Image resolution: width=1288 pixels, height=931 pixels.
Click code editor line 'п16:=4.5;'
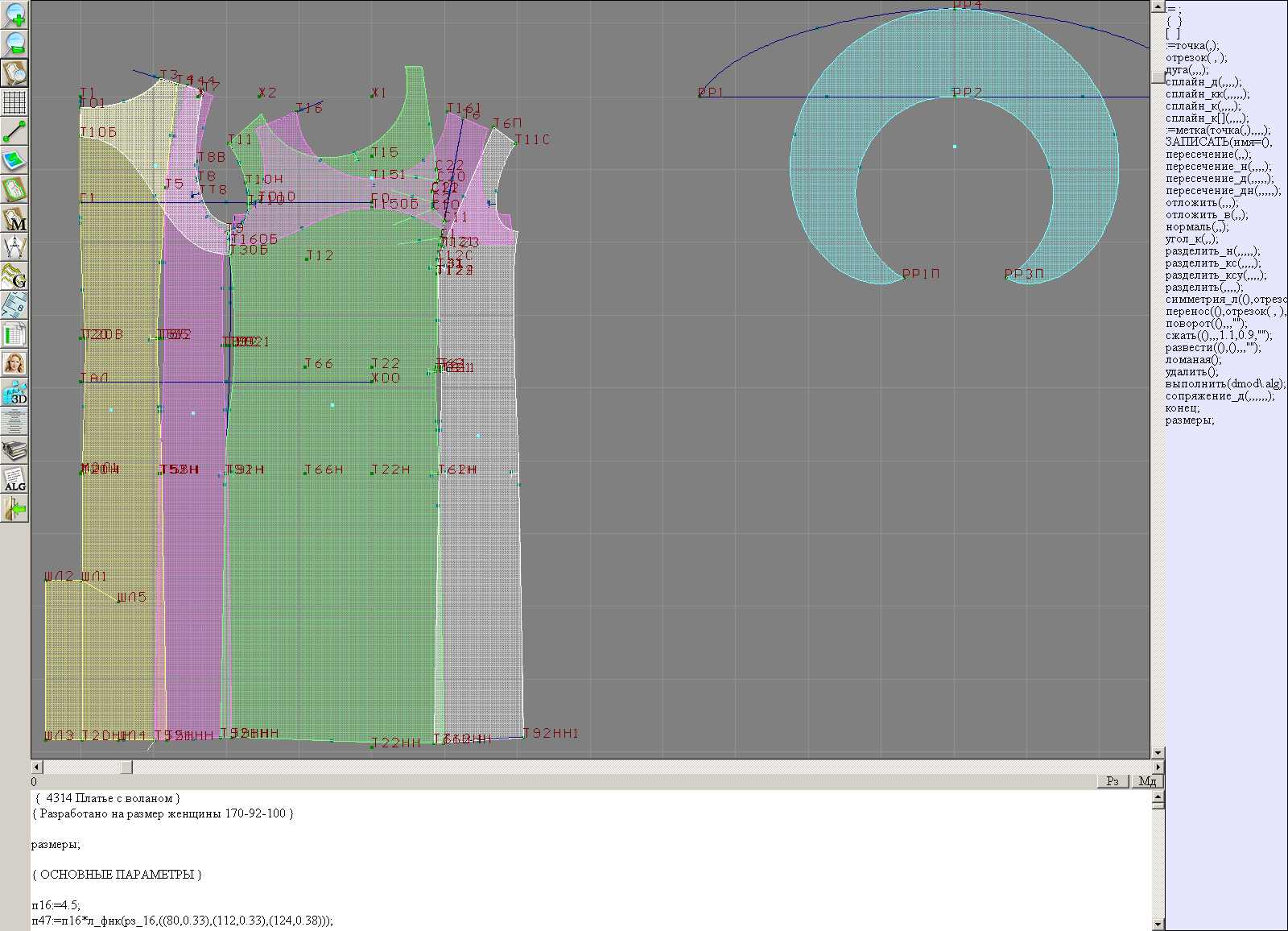[56, 905]
